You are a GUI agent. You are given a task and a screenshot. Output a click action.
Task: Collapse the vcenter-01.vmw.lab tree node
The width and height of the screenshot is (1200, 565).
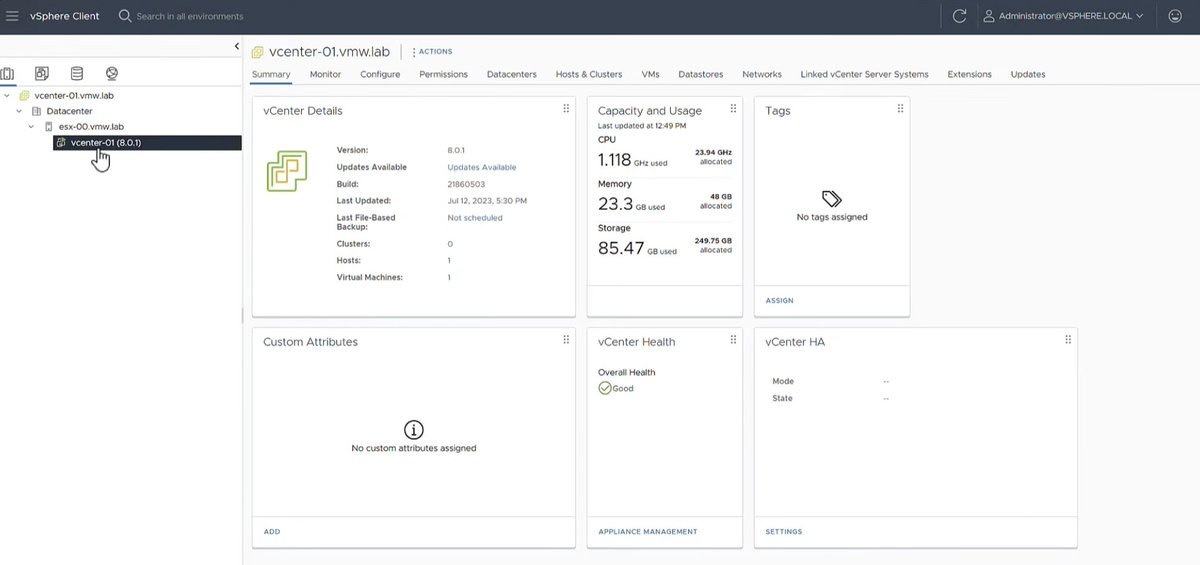7,95
